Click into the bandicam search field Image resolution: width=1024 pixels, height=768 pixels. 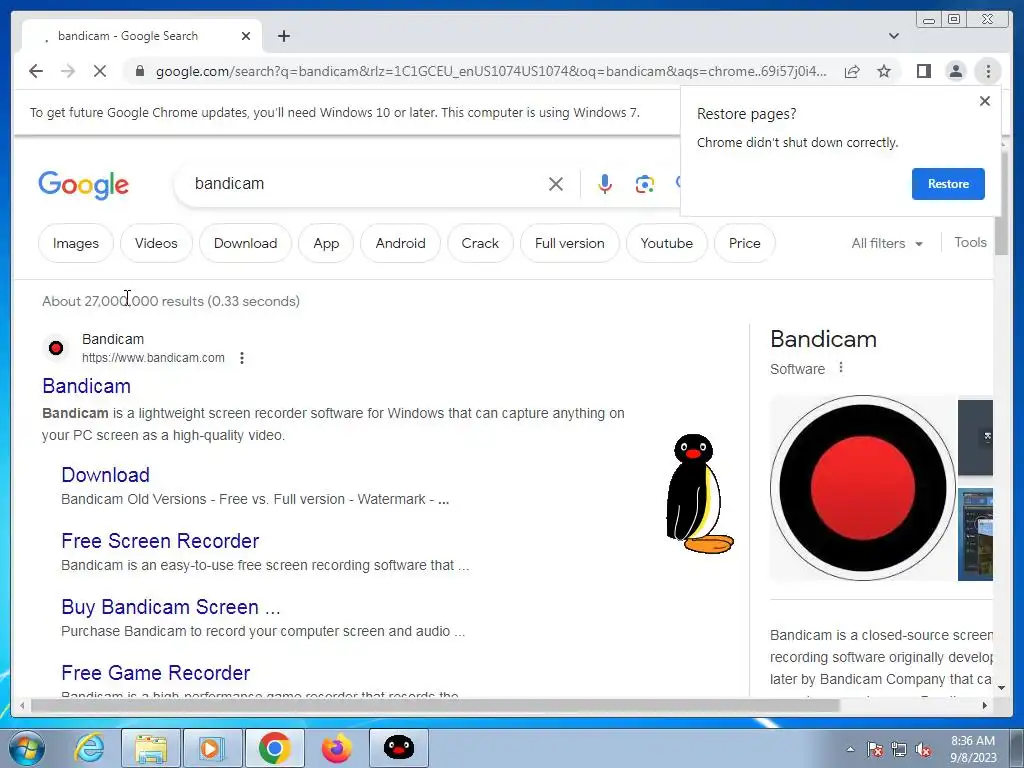click(x=366, y=184)
